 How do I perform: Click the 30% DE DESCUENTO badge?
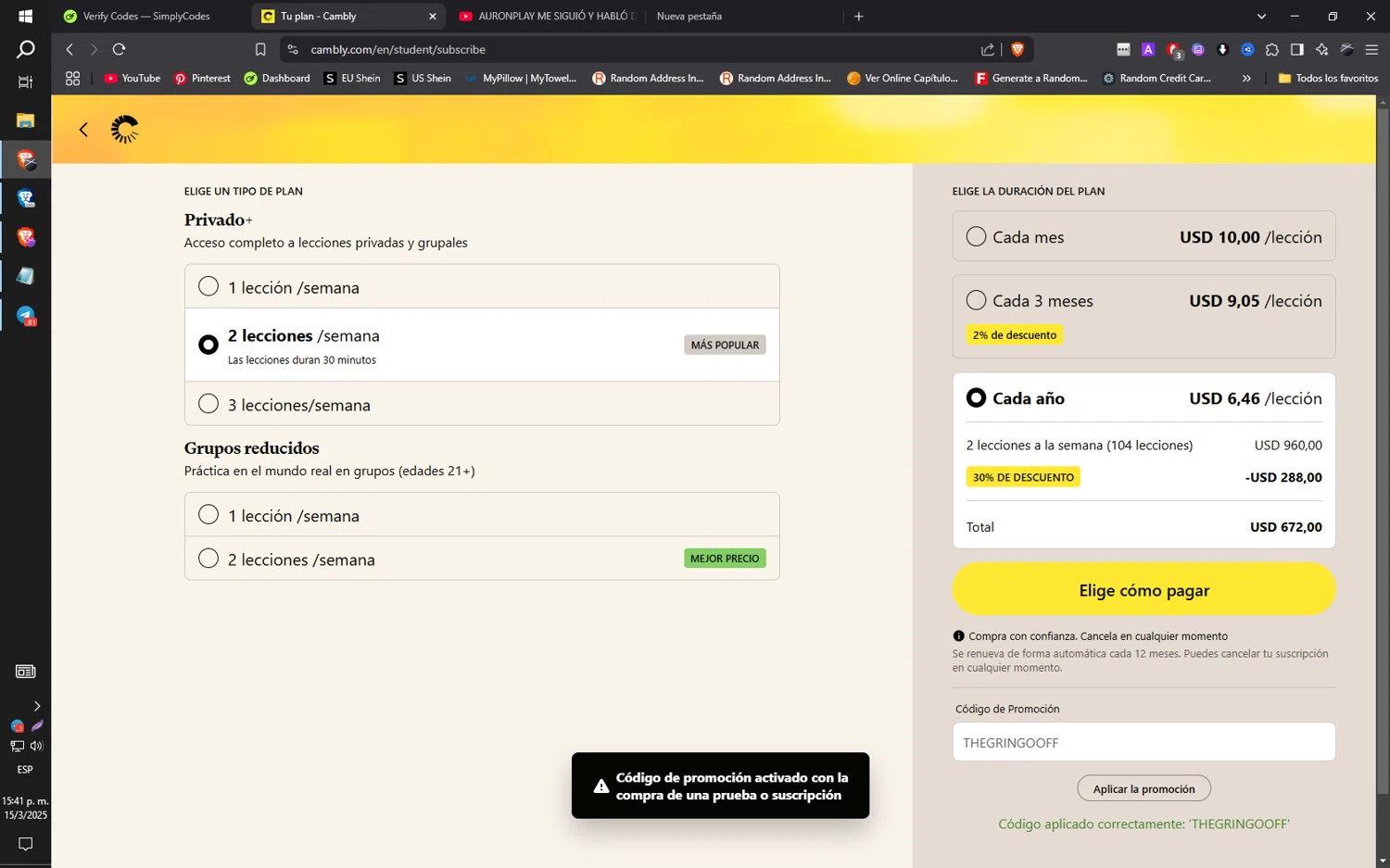tap(1023, 477)
